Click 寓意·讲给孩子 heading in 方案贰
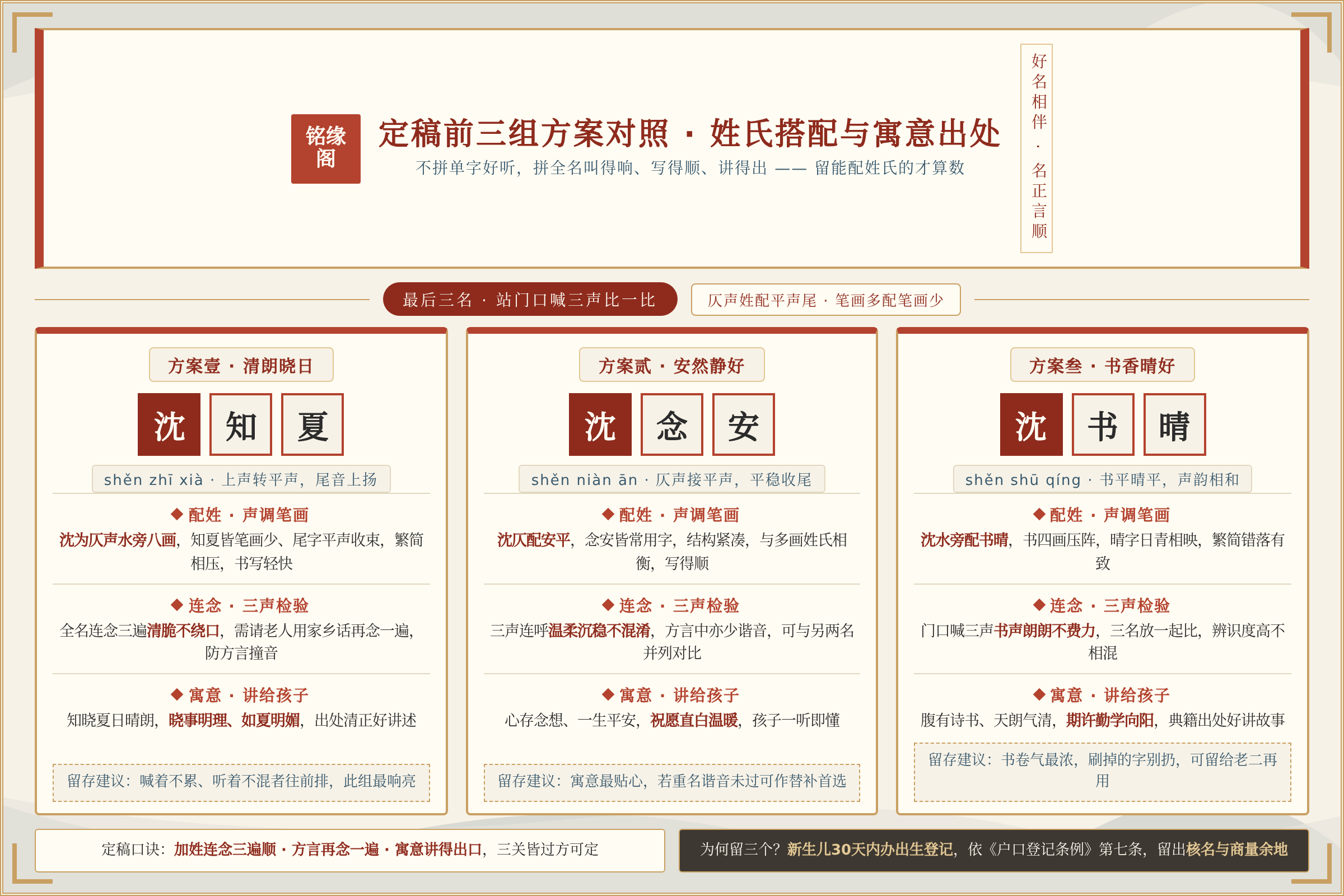Screen dimensions: 1344x896 [x=671, y=695]
